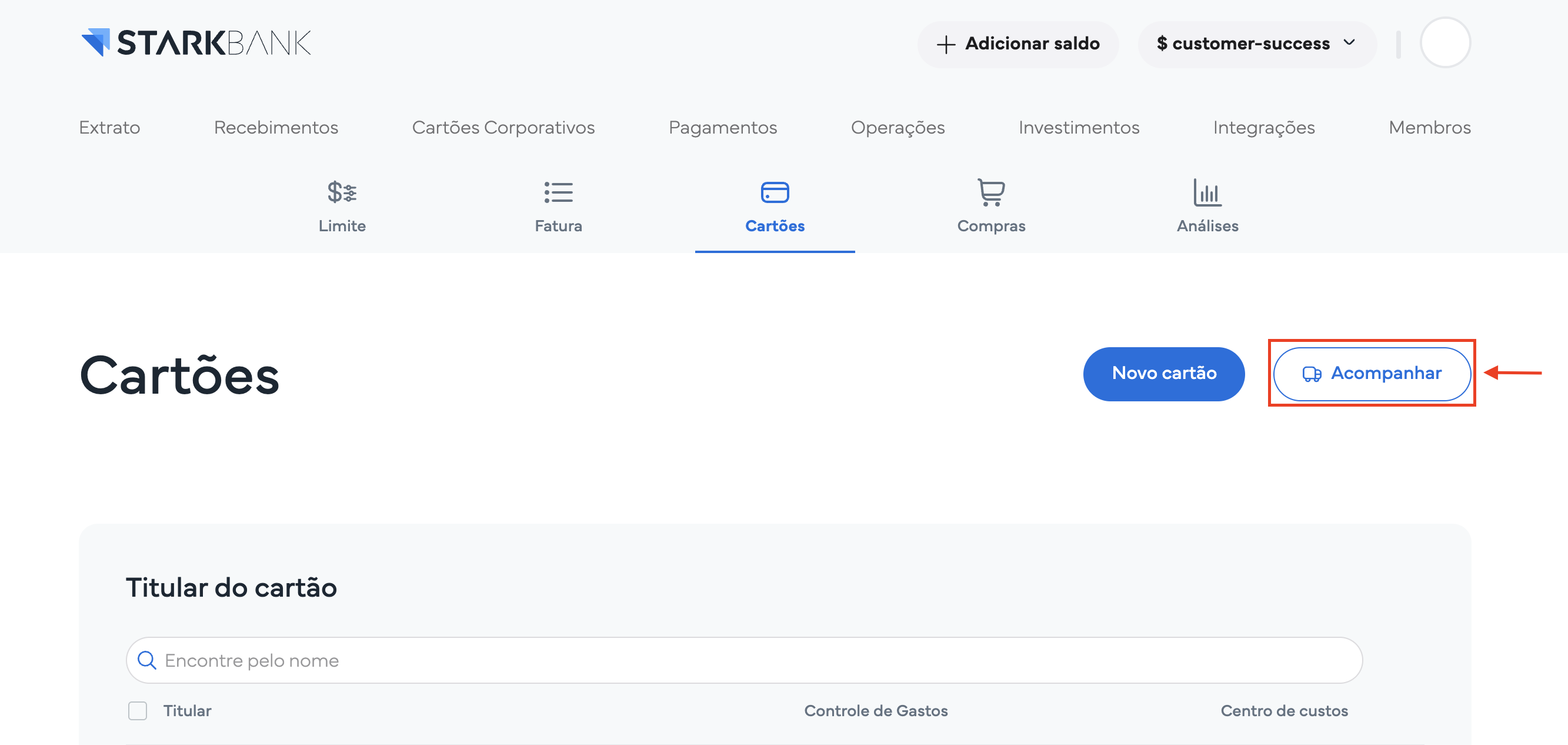Click the Compras shopping cart icon
Image resolution: width=1568 pixels, height=745 pixels.
click(991, 192)
